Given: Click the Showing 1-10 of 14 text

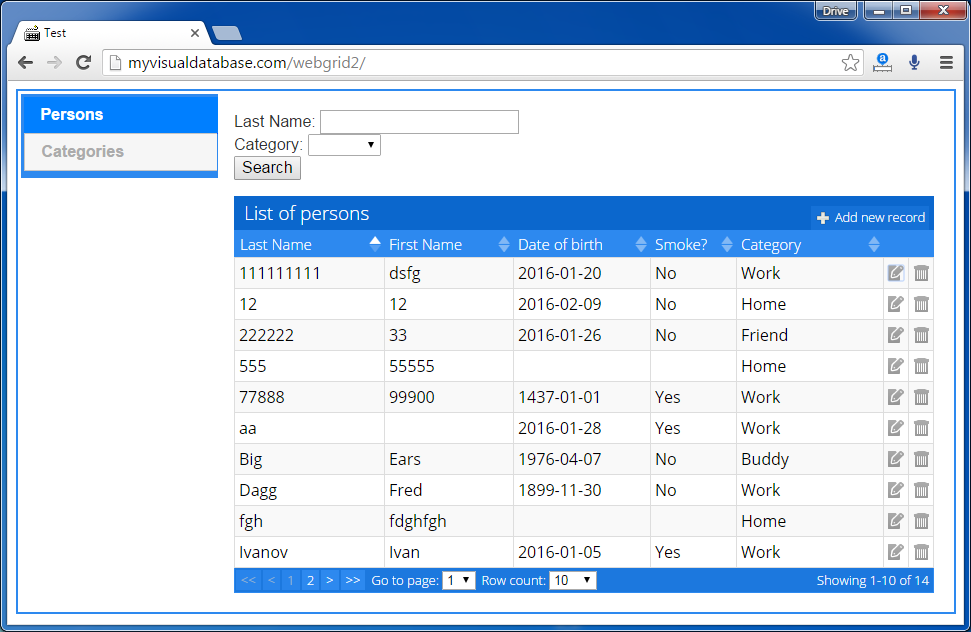Looking at the screenshot, I should (x=873, y=581).
